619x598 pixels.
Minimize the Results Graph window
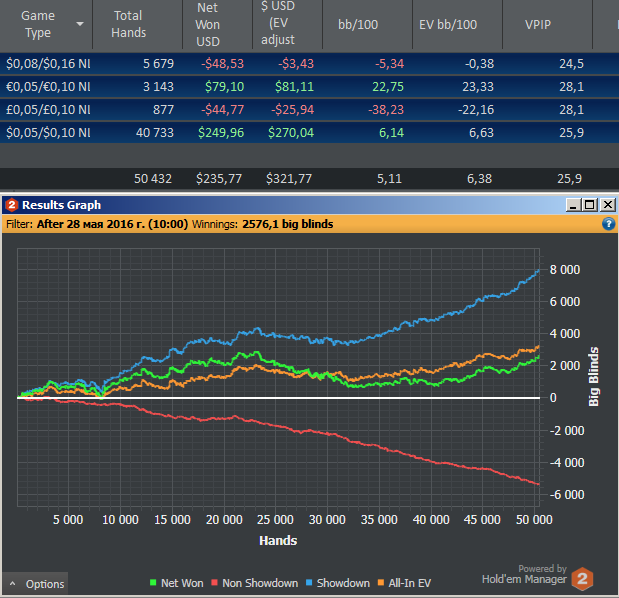click(574, 205)
